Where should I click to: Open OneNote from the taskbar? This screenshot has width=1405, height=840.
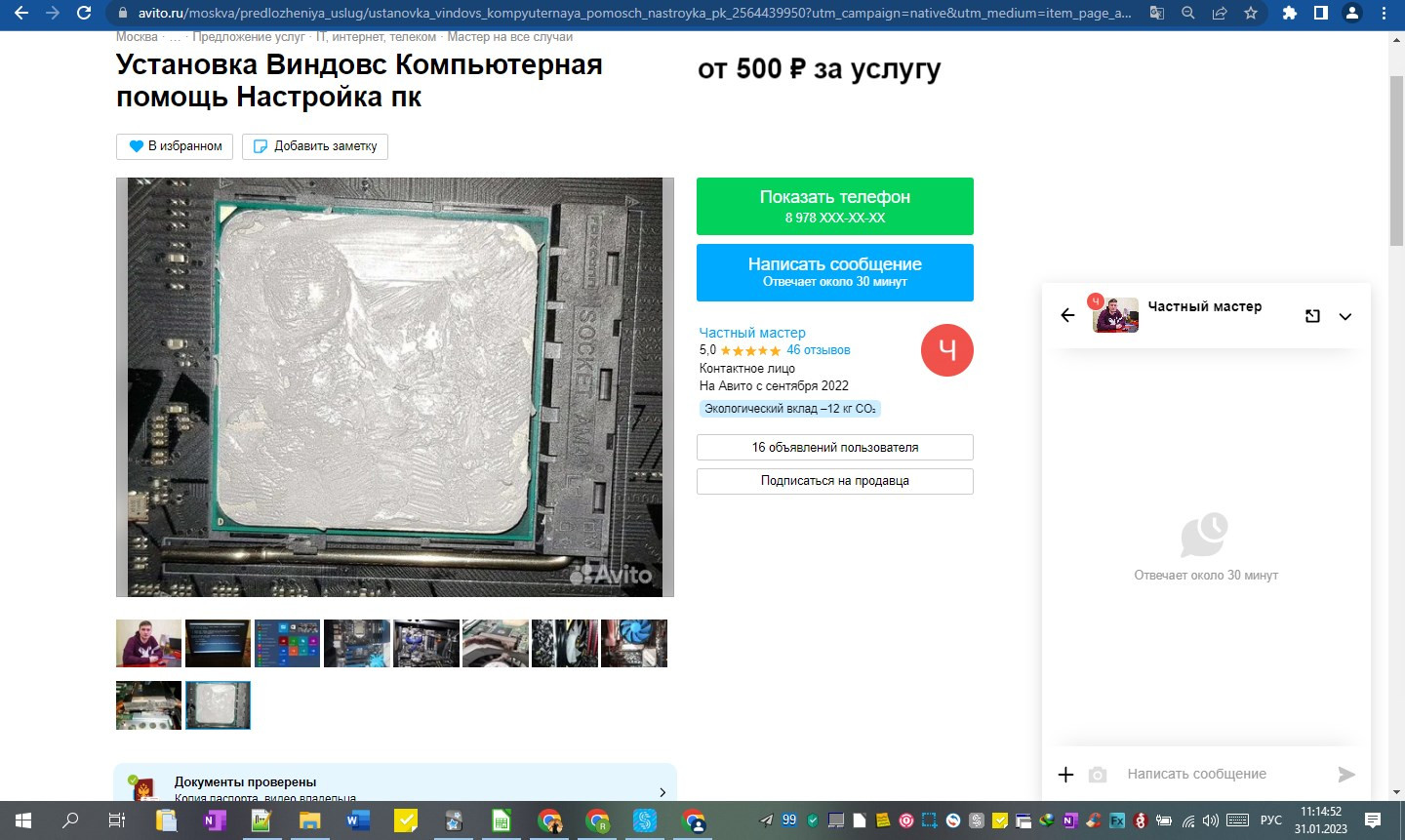214,820
